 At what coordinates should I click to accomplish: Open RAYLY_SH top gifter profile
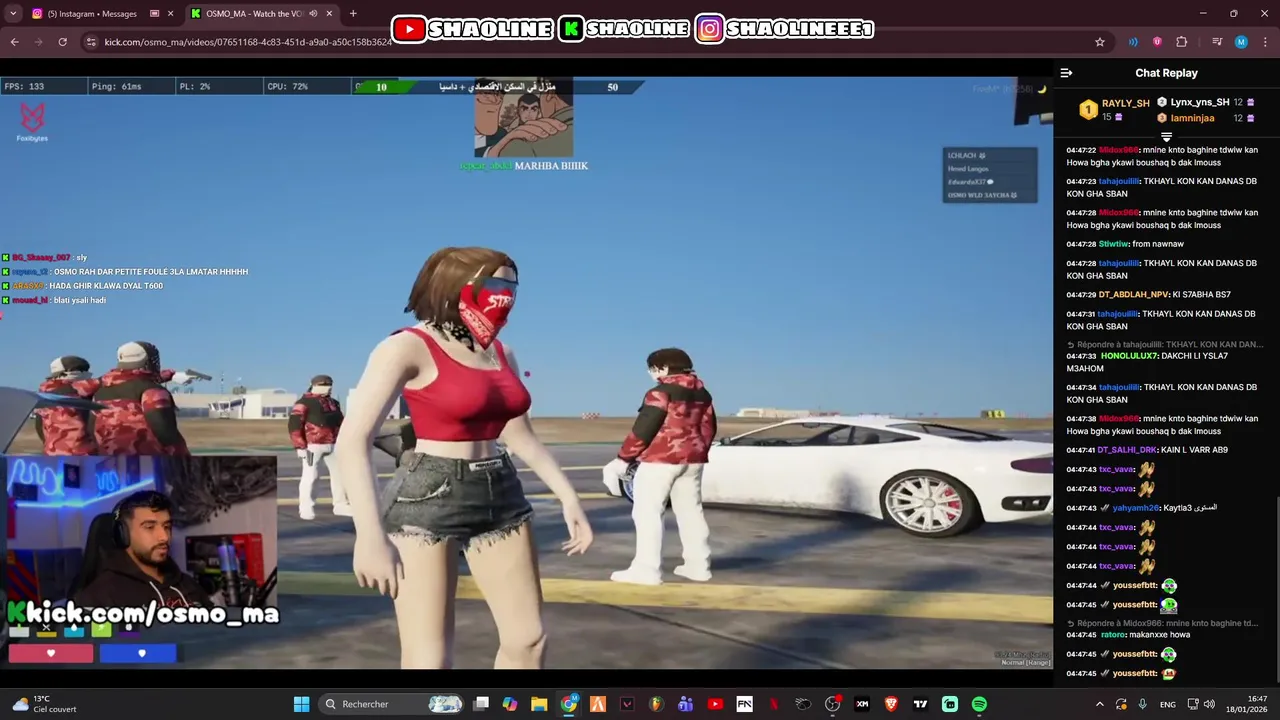pyautogui.click(x=1114, y=110)
